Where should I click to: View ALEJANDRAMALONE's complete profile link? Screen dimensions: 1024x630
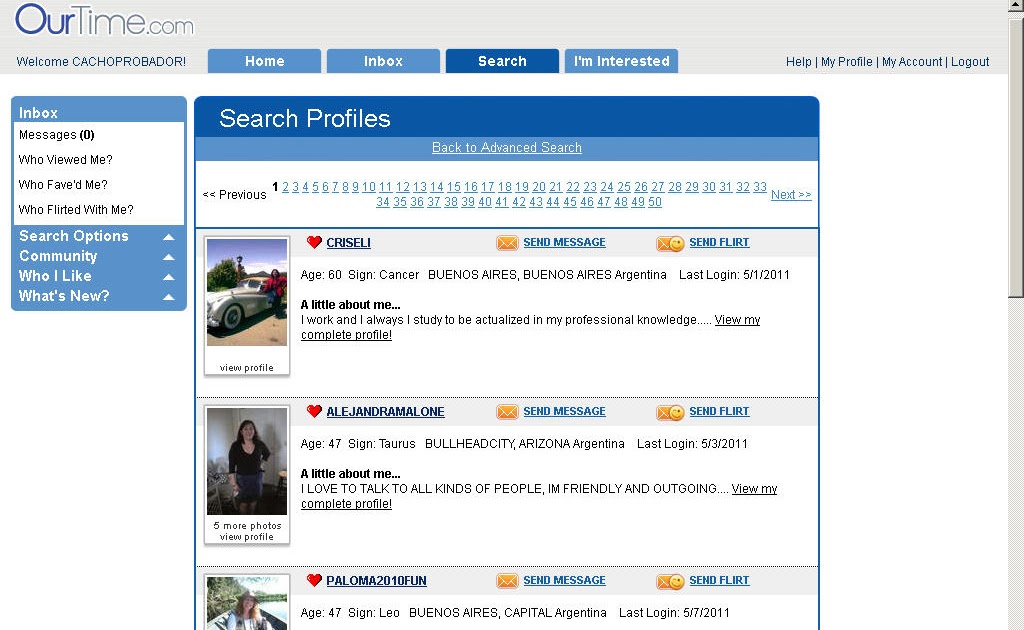754,489
